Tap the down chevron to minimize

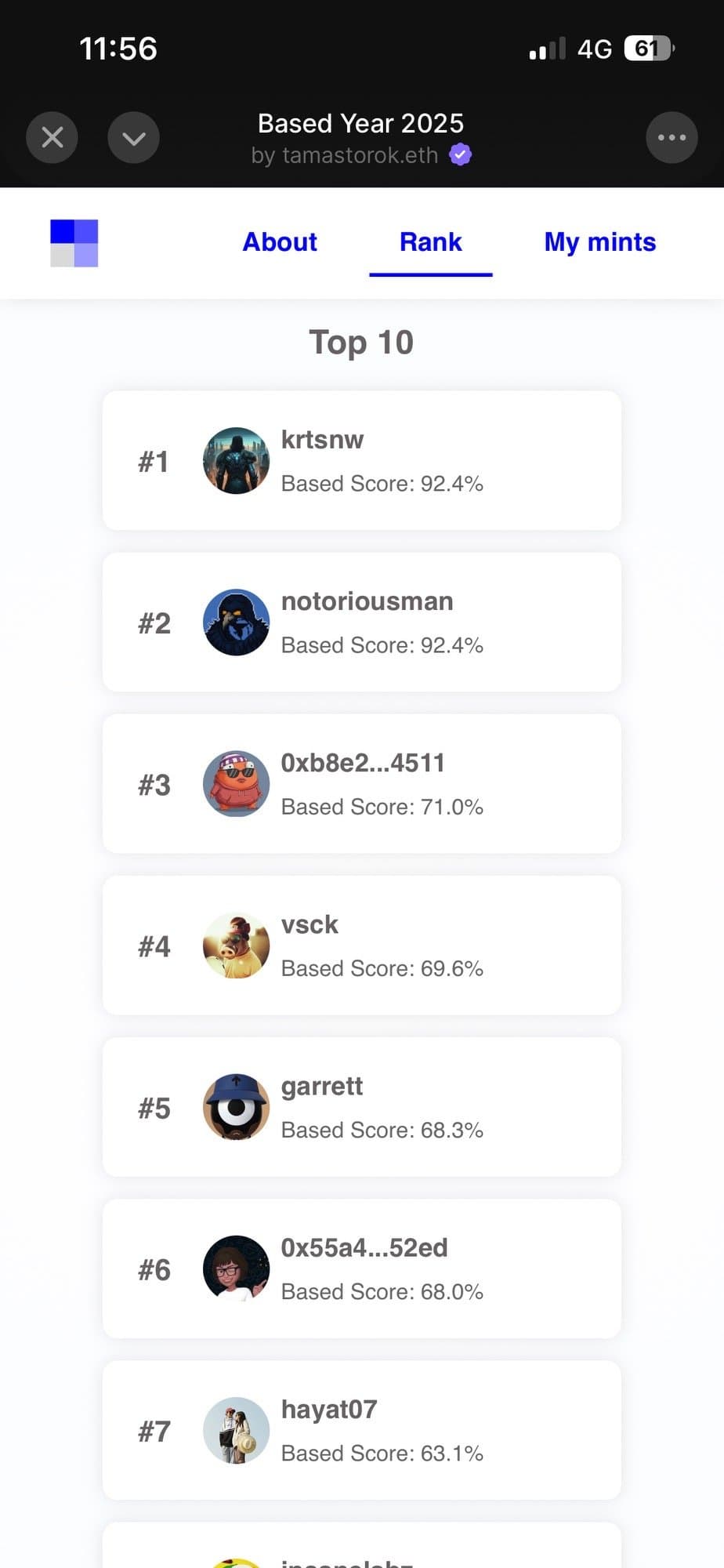point(133,138)
